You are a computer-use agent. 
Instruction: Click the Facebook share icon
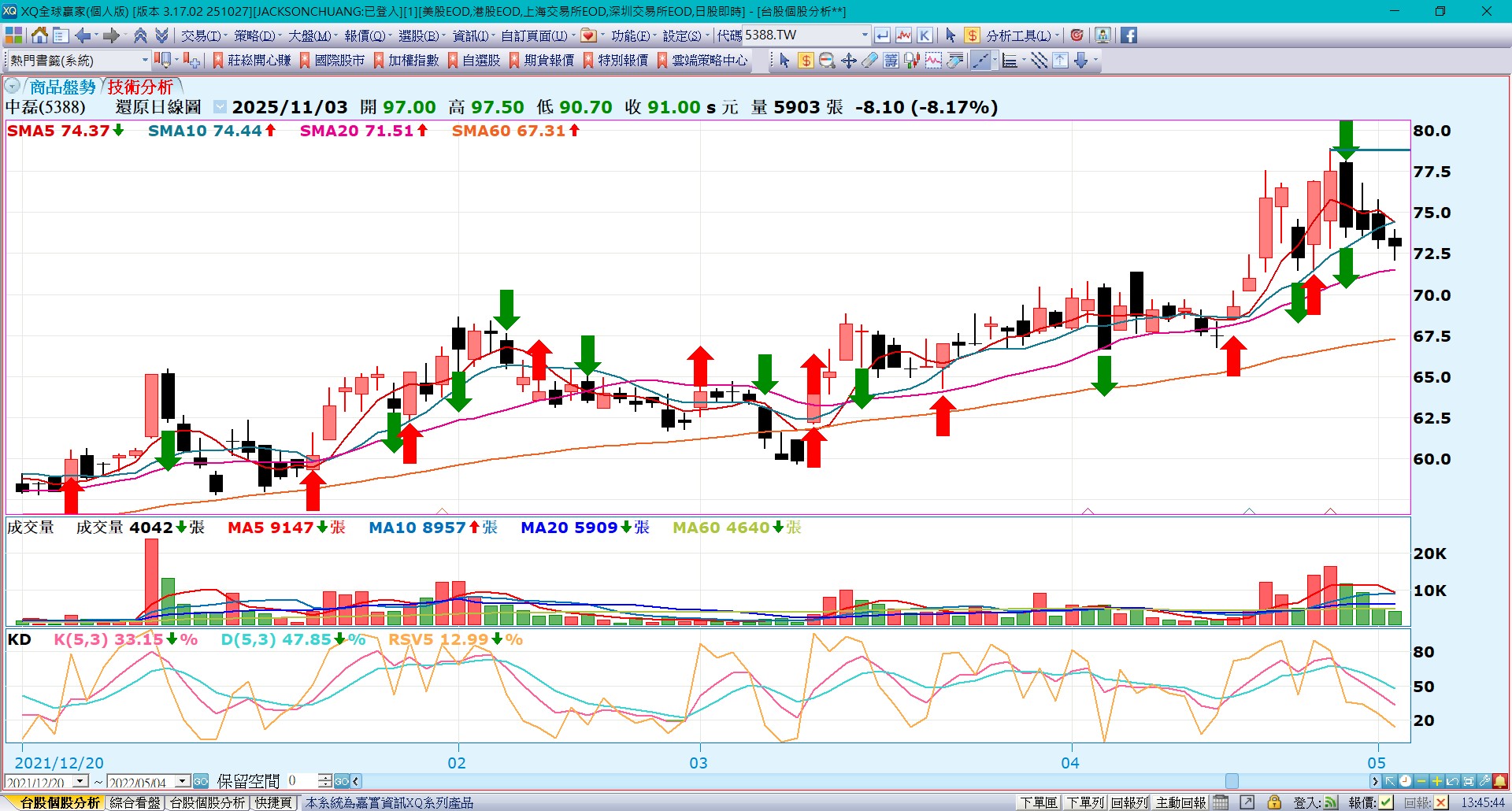[1128, 35]
